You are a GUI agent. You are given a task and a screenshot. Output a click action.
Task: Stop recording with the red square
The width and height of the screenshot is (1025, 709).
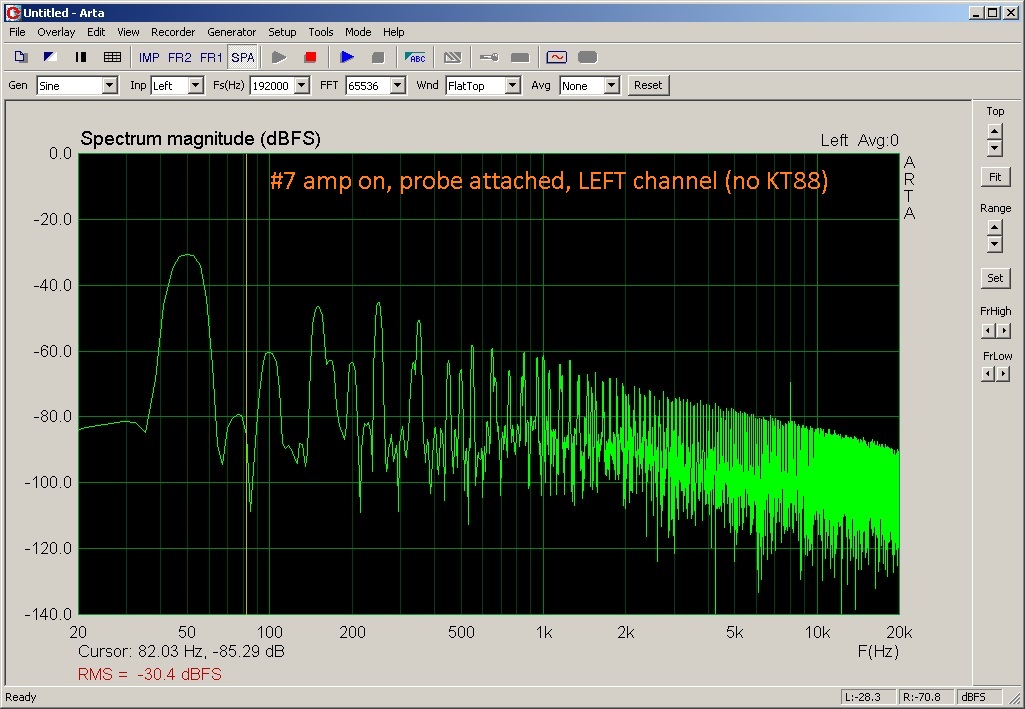(311, 58)
